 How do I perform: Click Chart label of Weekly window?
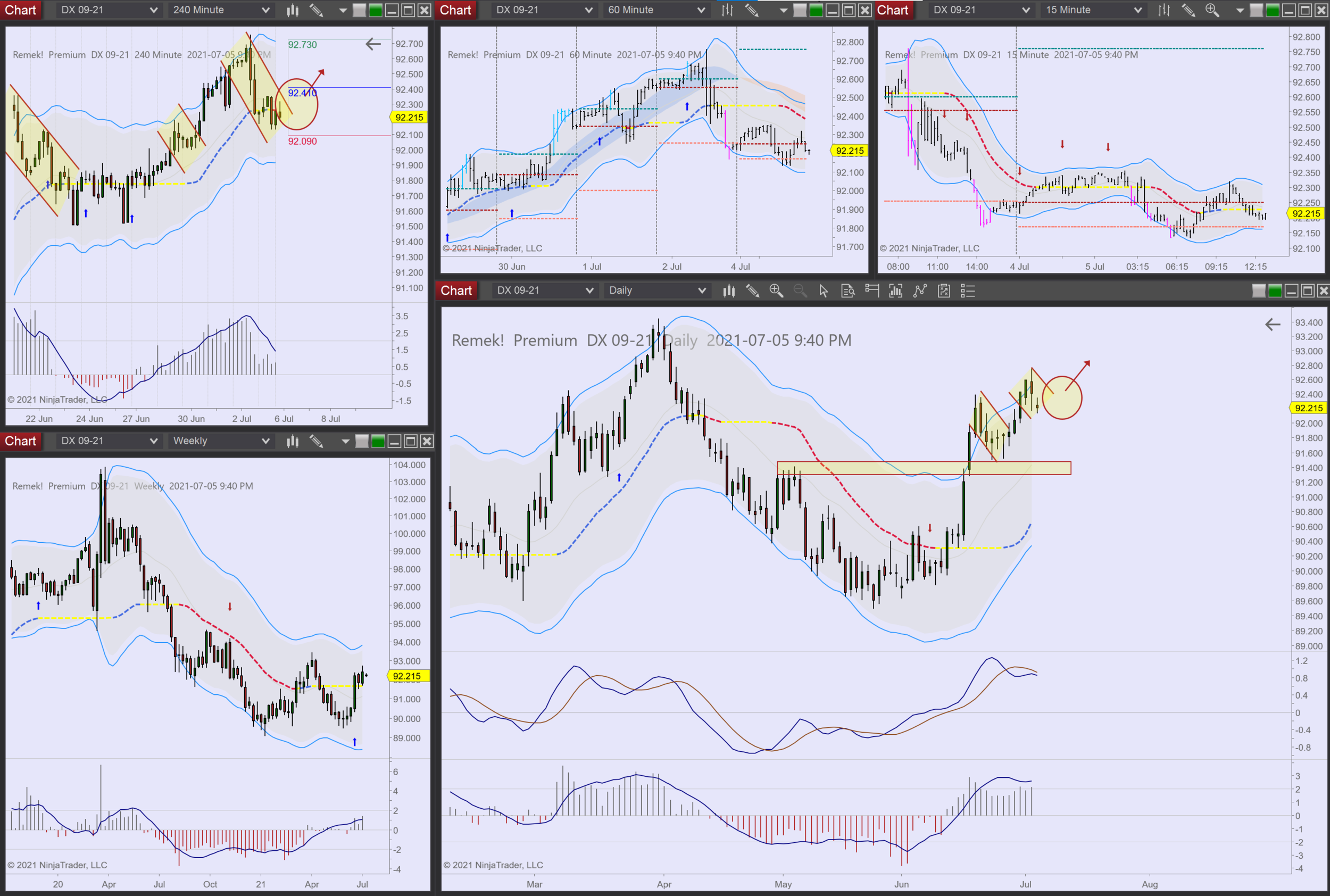click(x=21, y=441)
